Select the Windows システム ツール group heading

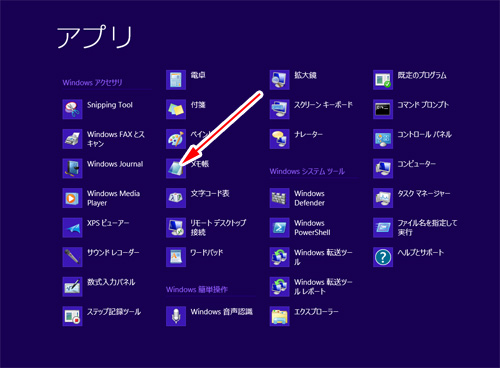click(x=307, y=171)
